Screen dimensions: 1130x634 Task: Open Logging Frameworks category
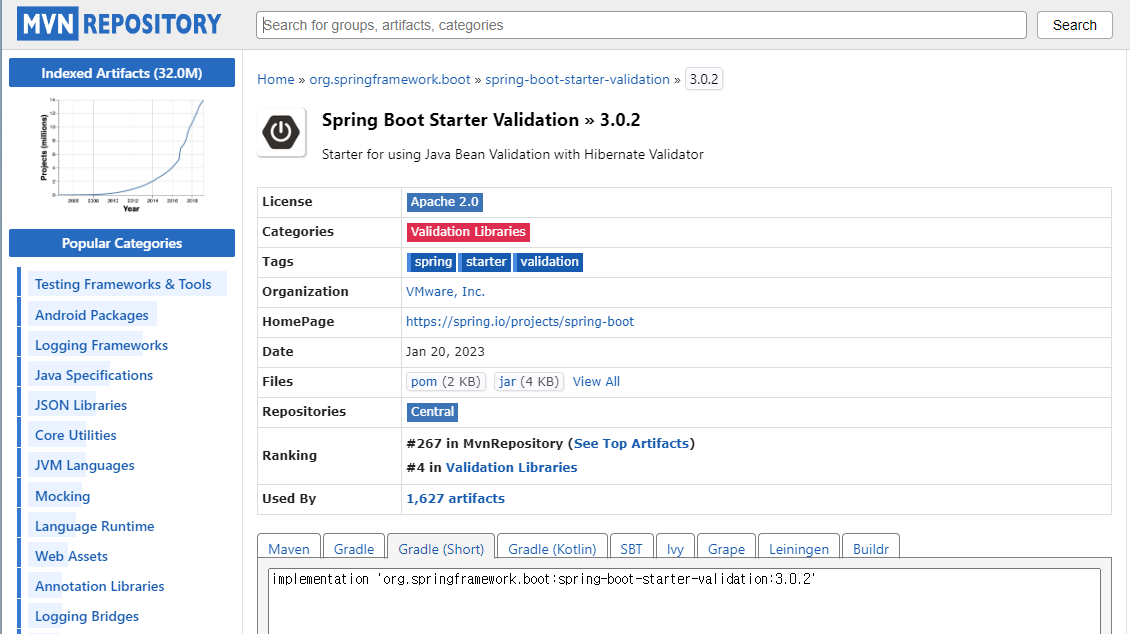(101, 345)
